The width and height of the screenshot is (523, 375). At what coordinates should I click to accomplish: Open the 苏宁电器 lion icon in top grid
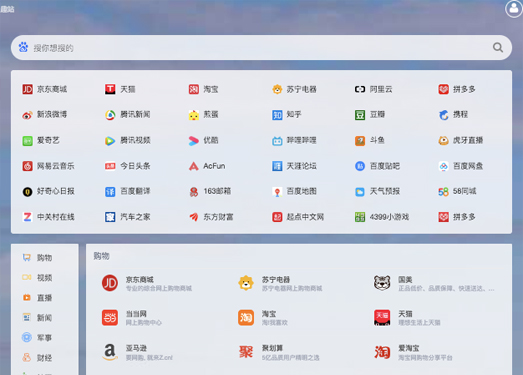pyautogui.click(x=277, y=89)
